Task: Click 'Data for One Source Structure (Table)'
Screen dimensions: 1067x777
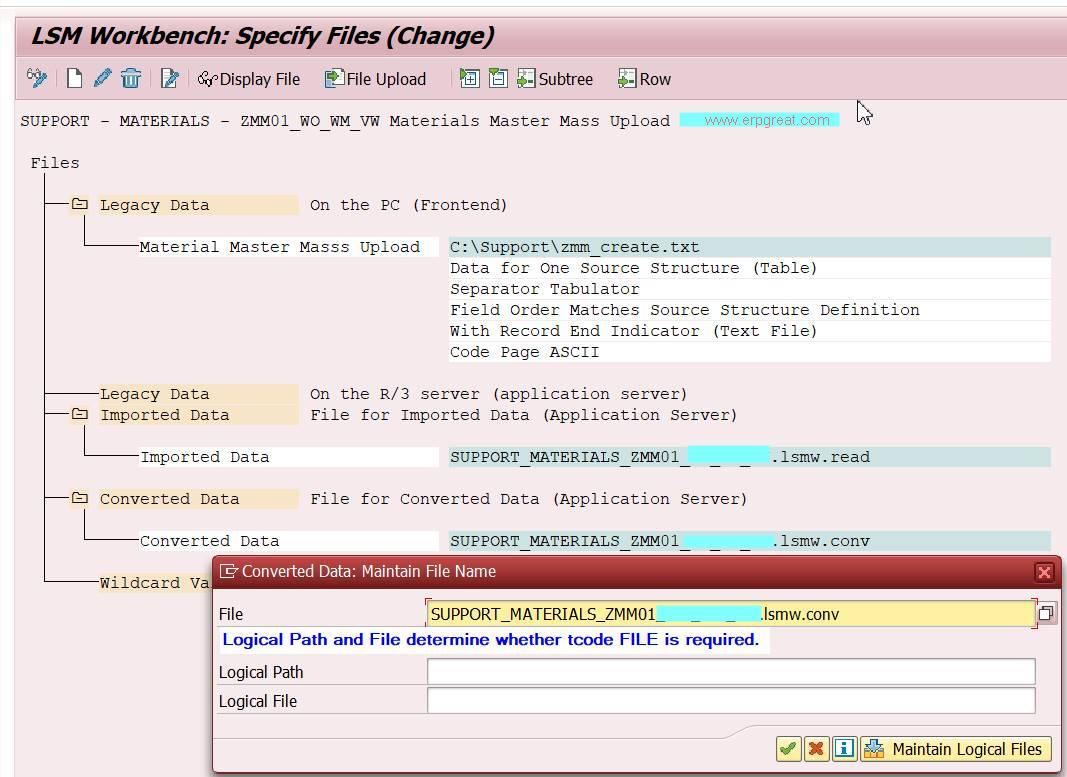Action: point(633,268)
